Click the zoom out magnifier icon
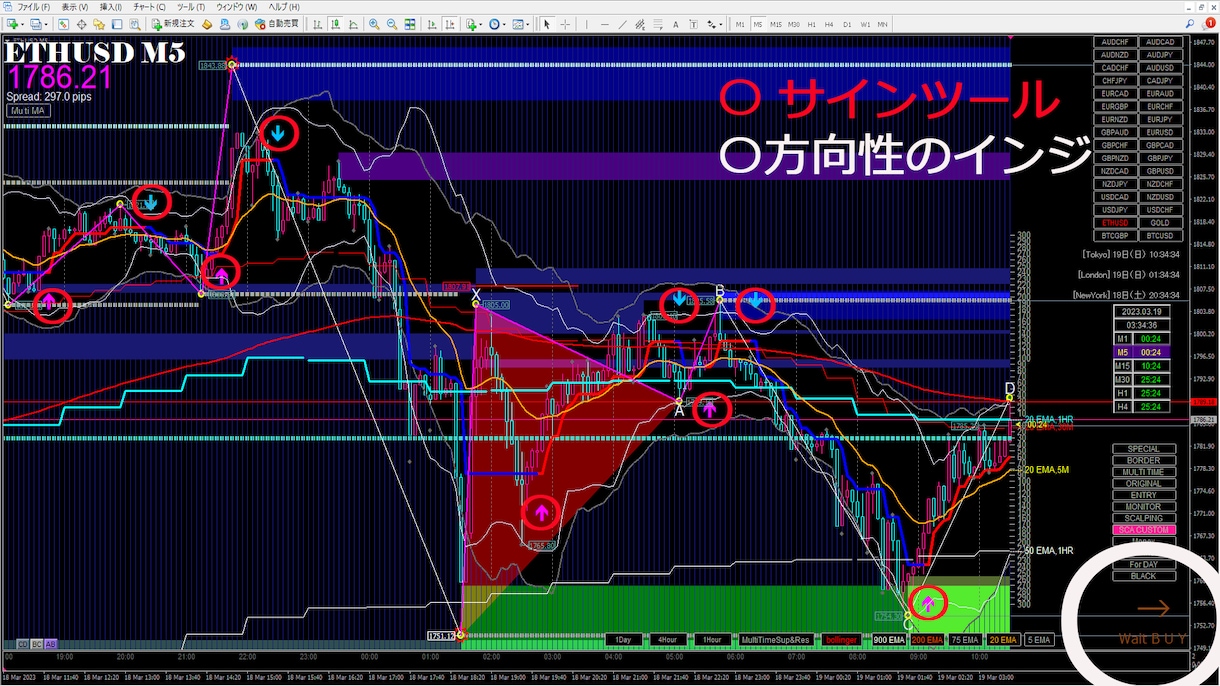 coord(391,23)
